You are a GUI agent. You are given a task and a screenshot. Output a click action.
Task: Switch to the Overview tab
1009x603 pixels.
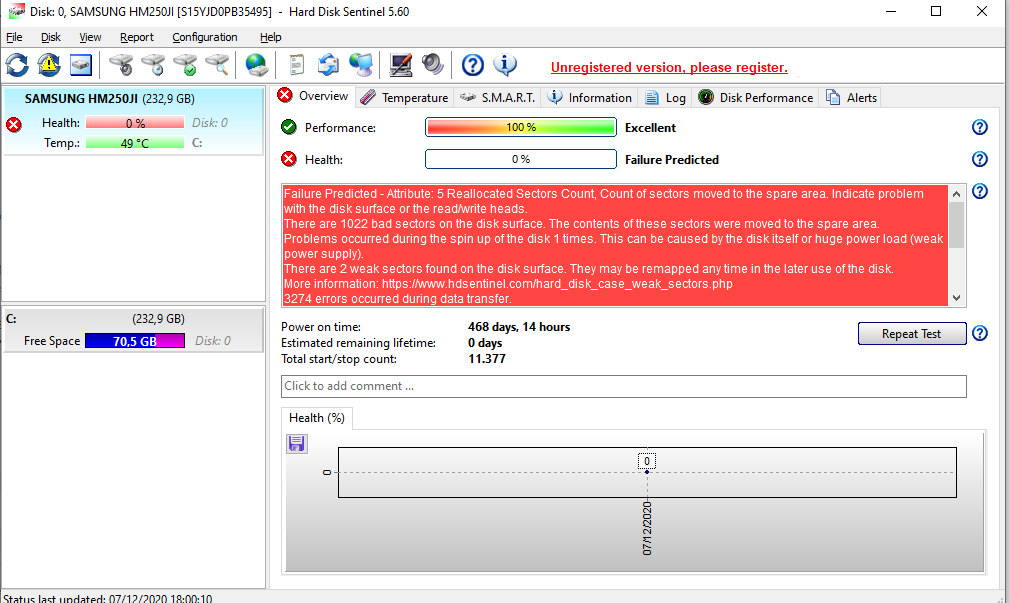313,96
